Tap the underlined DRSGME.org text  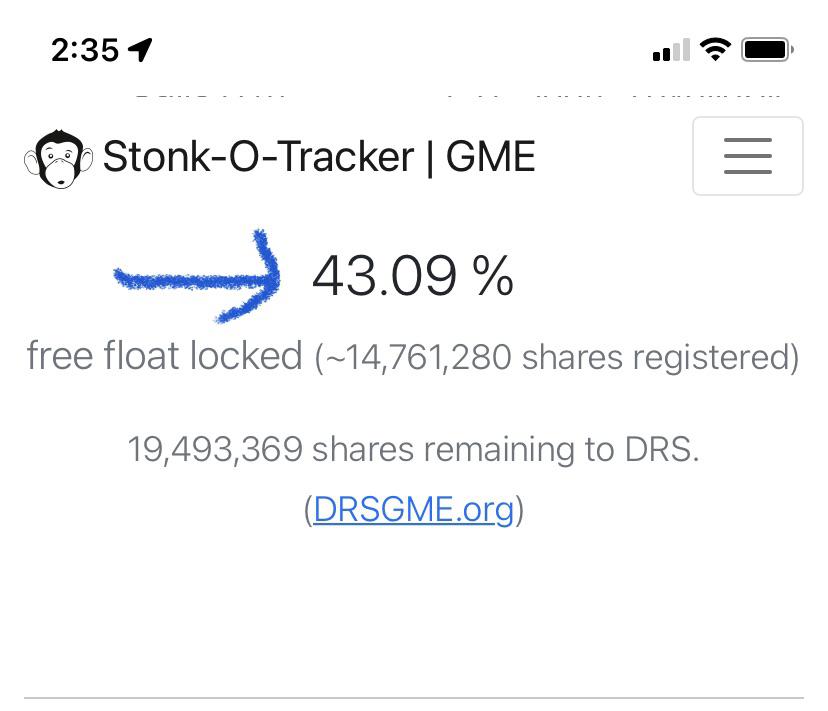coord(412,508)
